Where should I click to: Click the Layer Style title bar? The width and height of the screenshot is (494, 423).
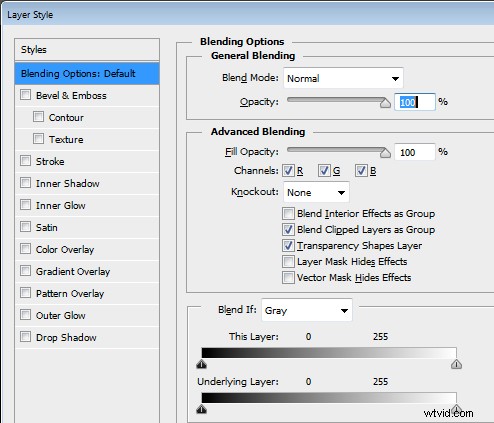pos(248,14)
